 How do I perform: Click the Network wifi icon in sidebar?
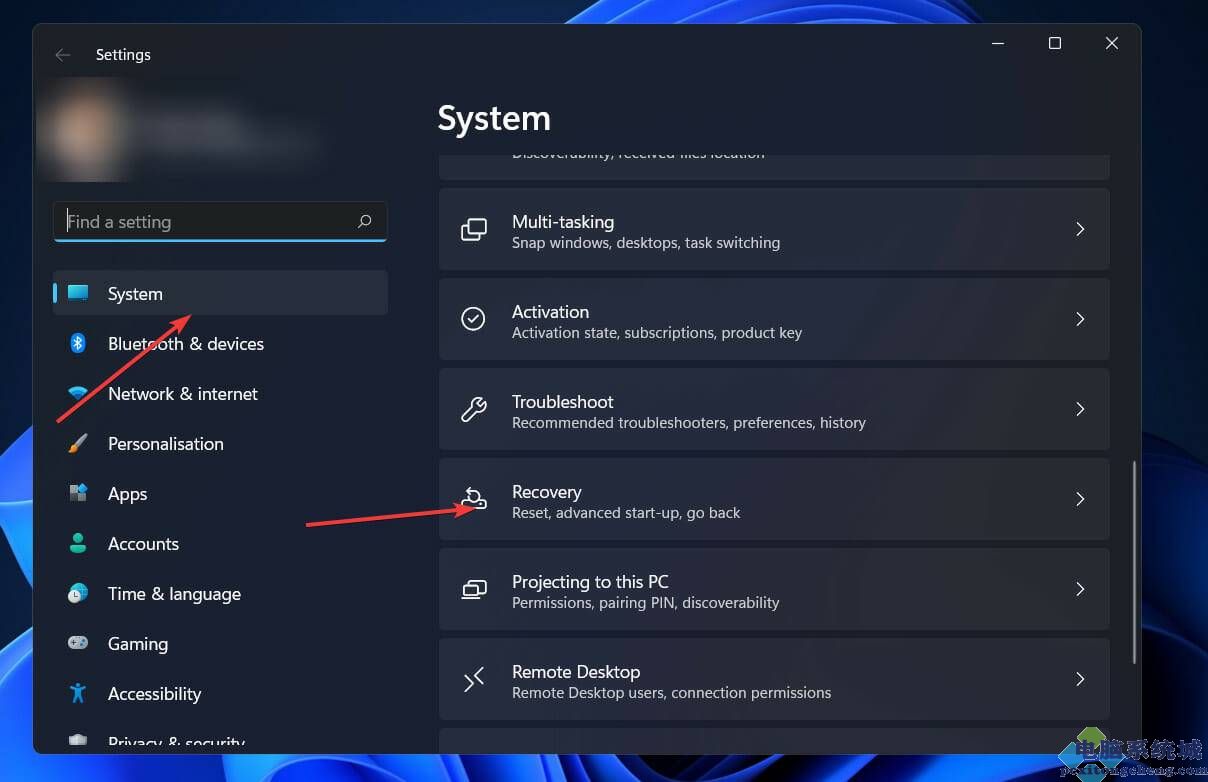78,393
